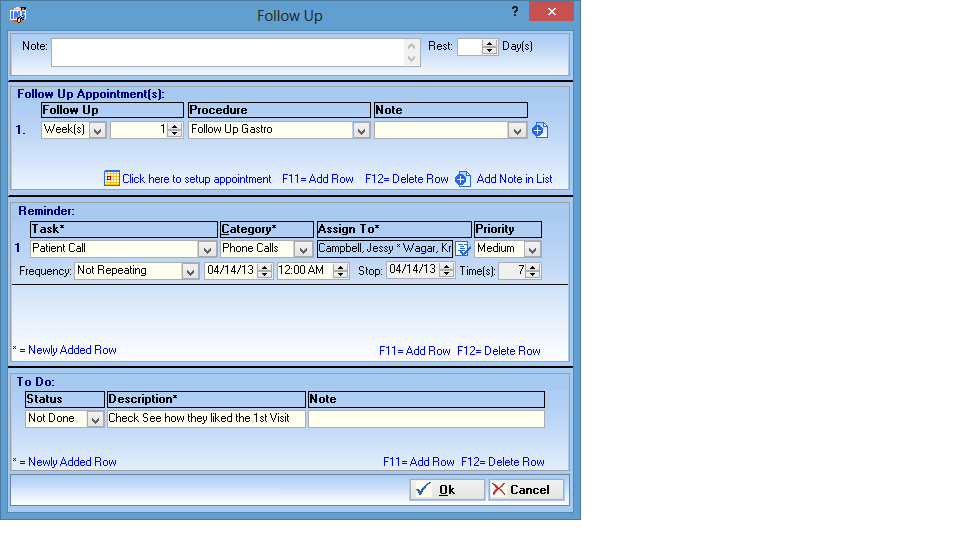Click F12= Delete Row in To Do section
Viewport: 976px width, 536px height.
click(x=502, y=462)
